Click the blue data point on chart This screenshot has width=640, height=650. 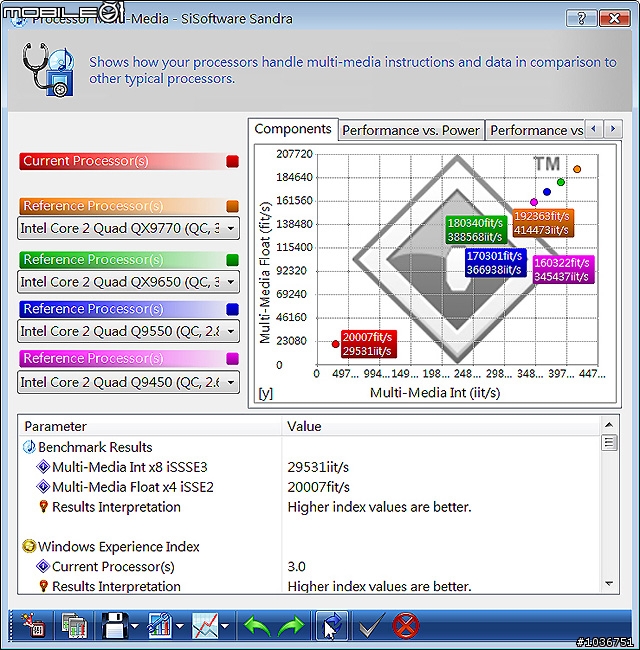(547, 192)
